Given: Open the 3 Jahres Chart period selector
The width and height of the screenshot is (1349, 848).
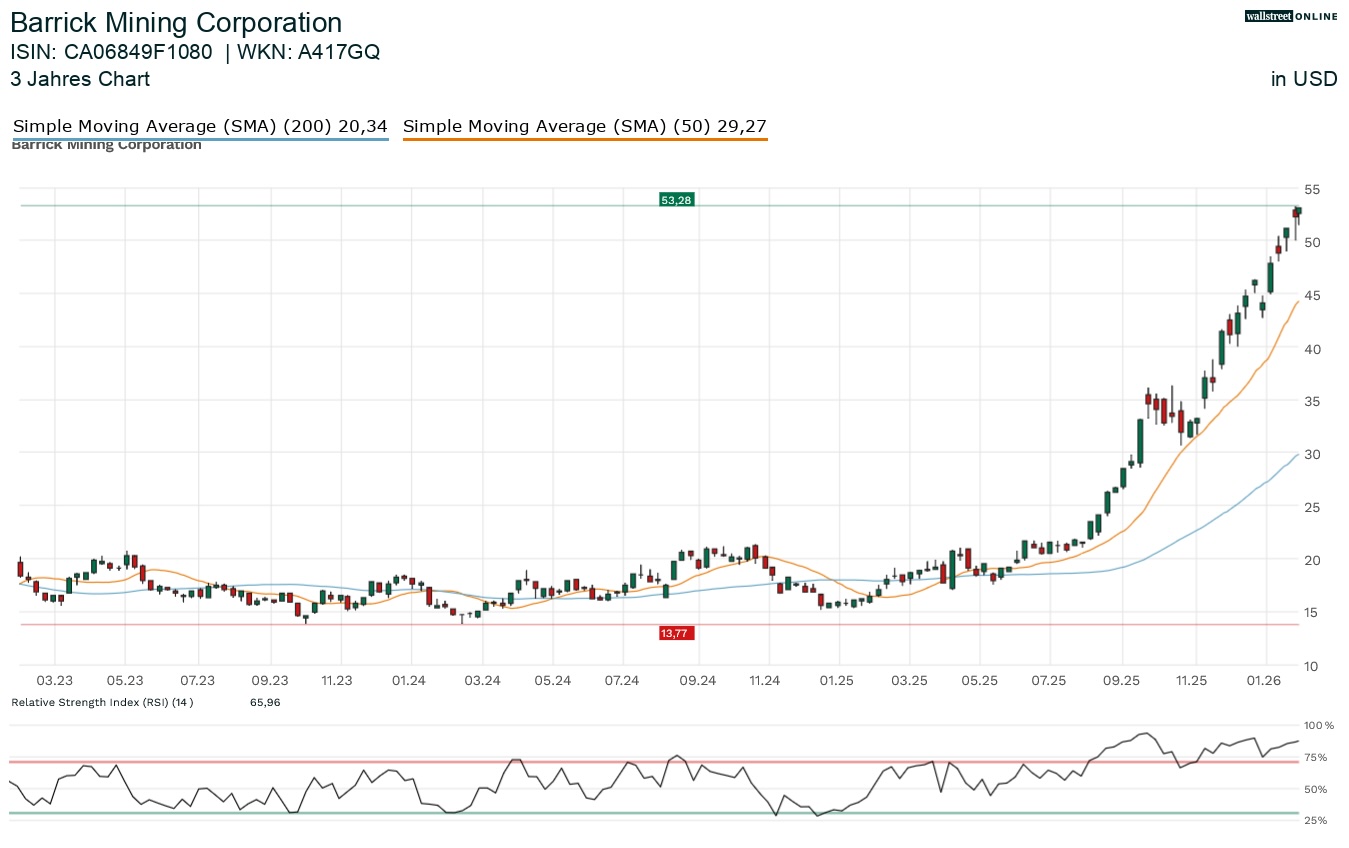Looking at the screenshot, I should pos(80,79).
